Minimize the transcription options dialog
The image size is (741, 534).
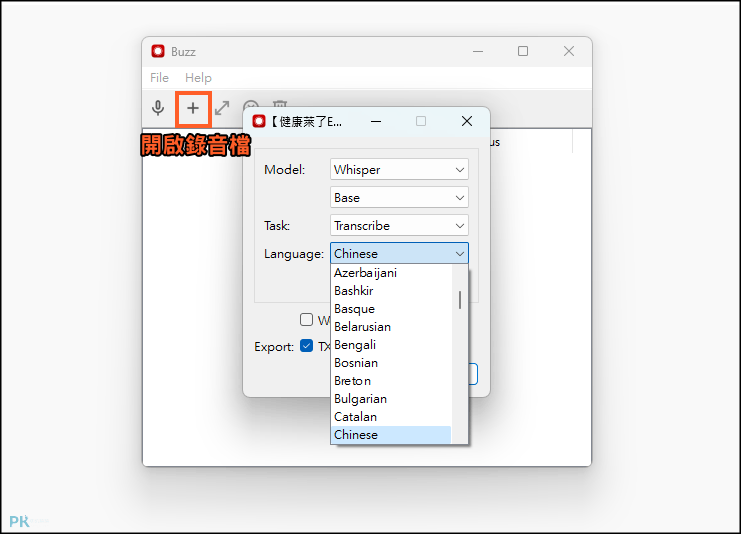click(376, 121)
